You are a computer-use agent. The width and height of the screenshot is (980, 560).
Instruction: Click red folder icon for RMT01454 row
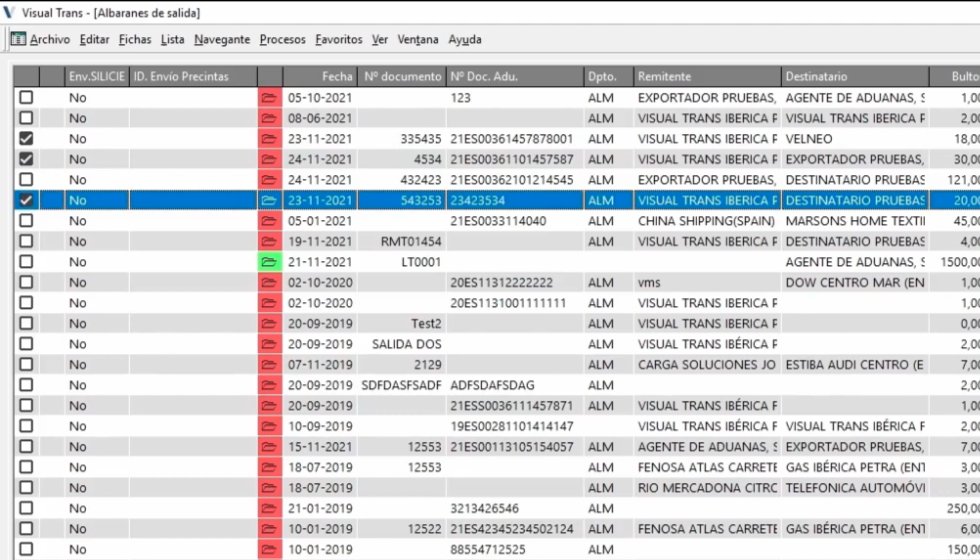[x=269, y=241]
